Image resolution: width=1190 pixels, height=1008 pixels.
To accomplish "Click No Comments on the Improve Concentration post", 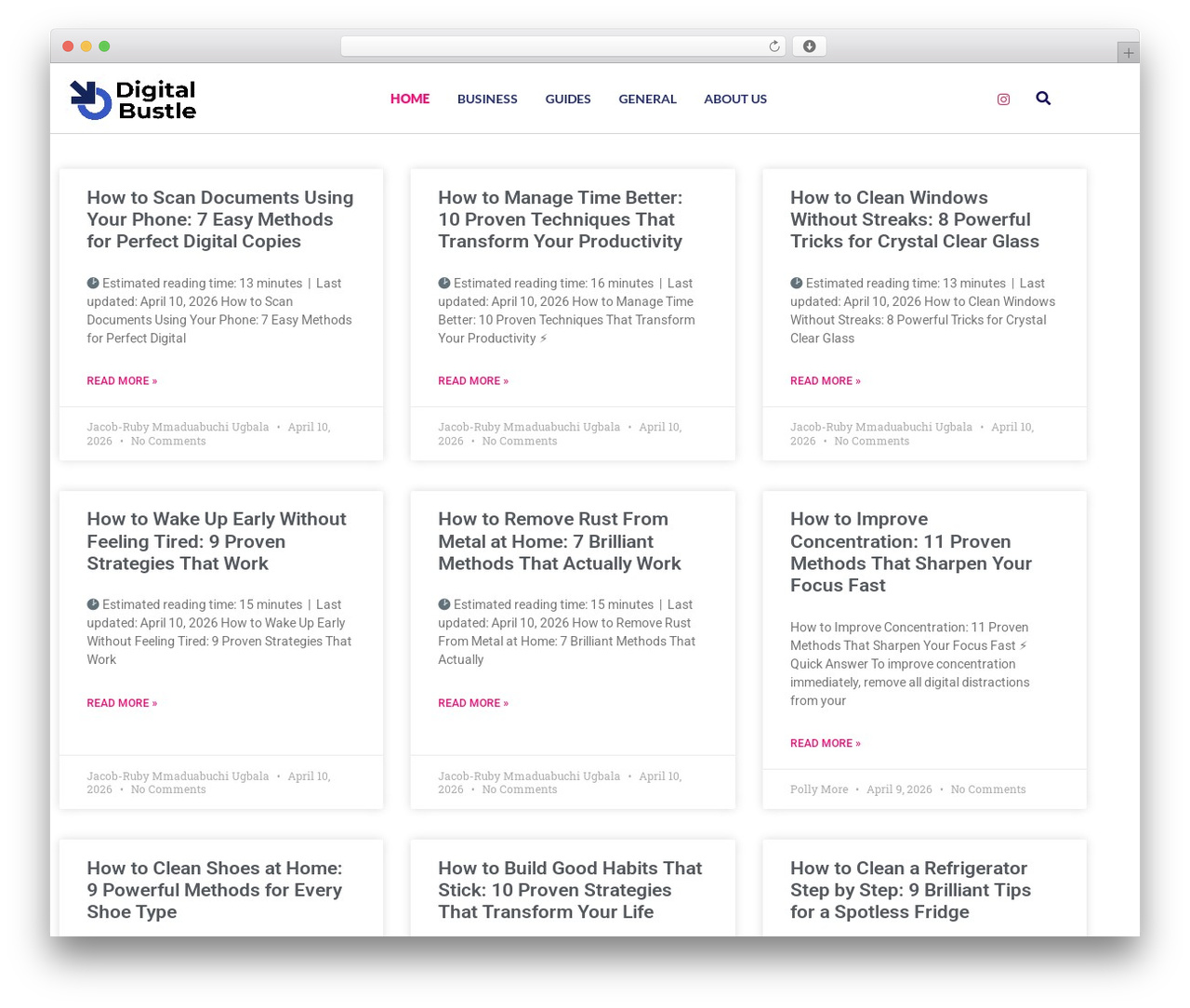I will pos(988,789).
